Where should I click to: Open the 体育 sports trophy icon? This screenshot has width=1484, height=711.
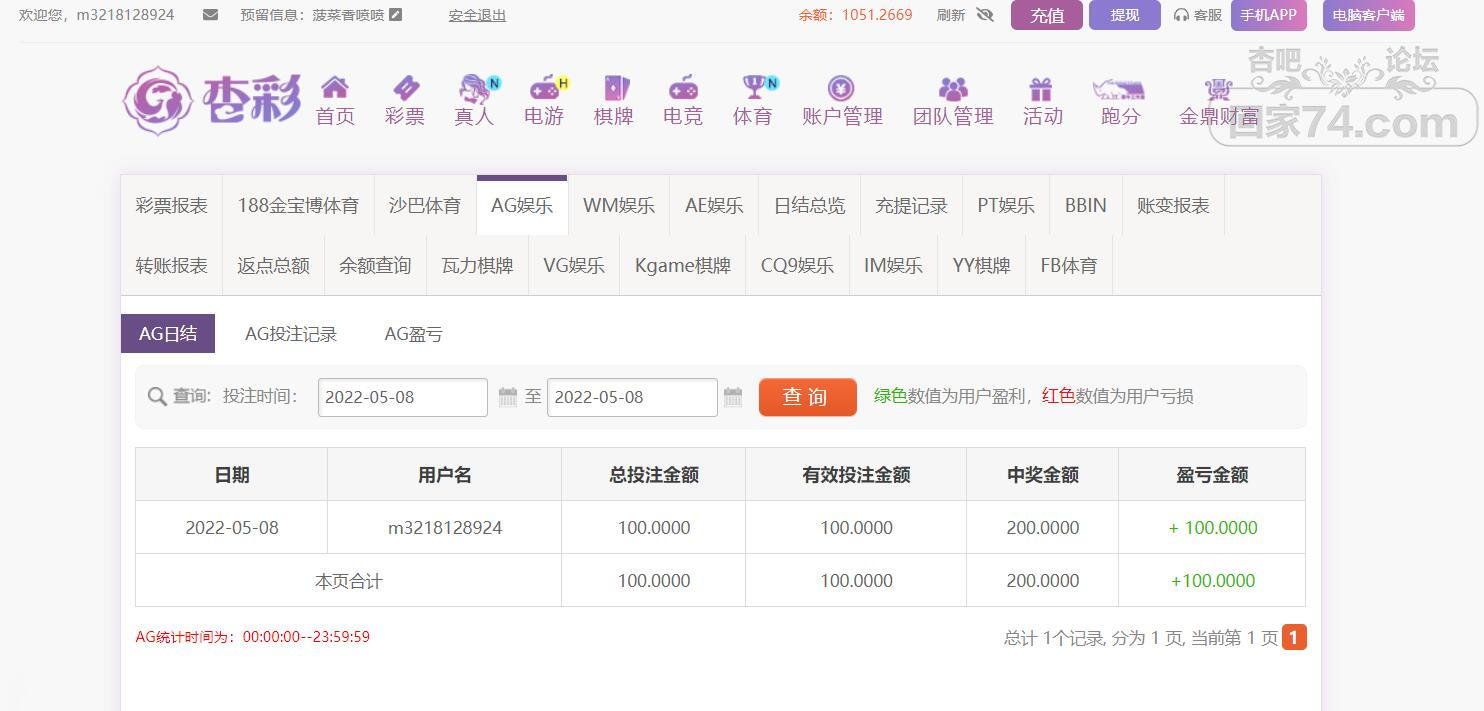click(x=756, y=87)
